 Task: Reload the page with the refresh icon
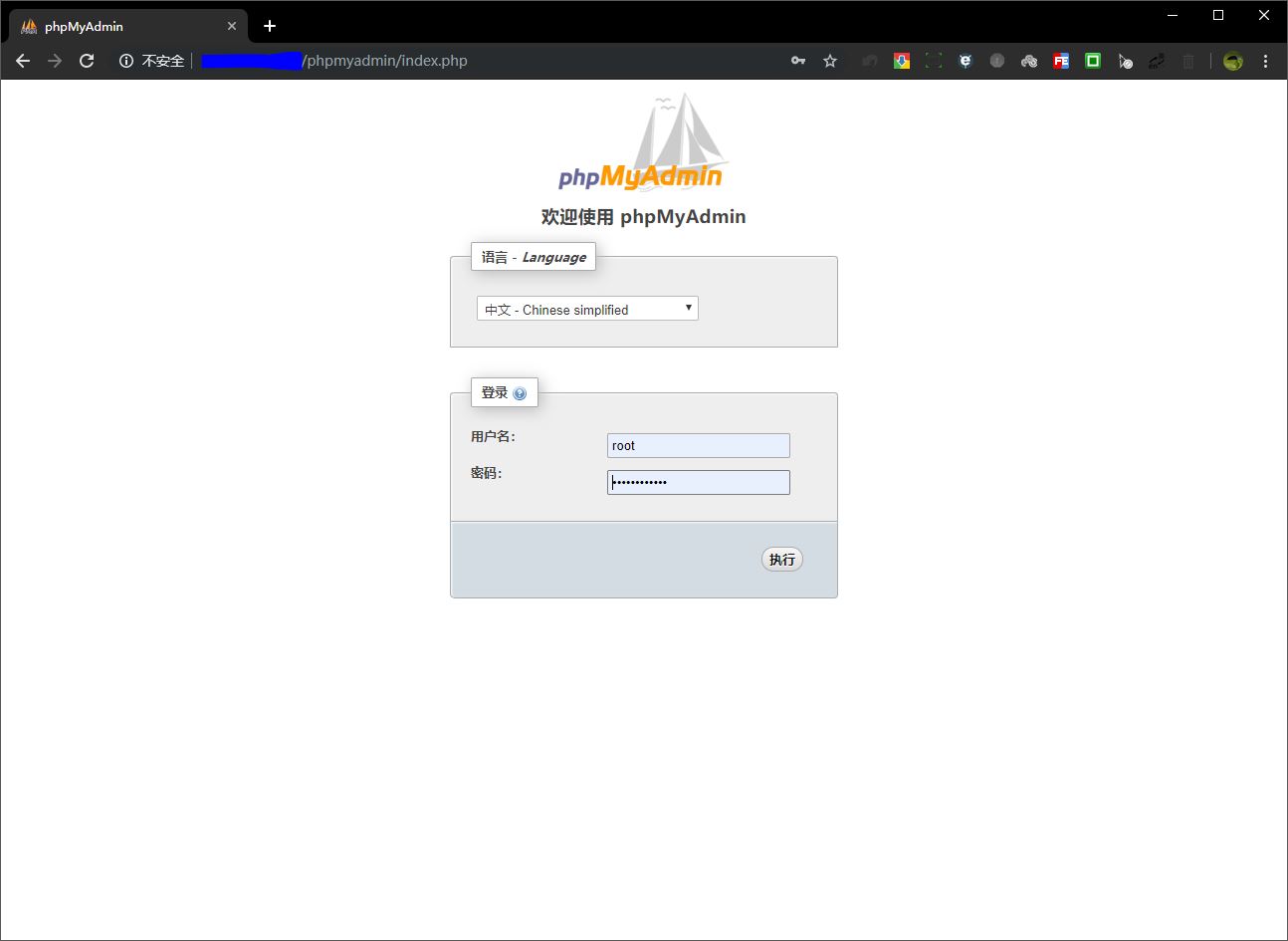[87, 61]
